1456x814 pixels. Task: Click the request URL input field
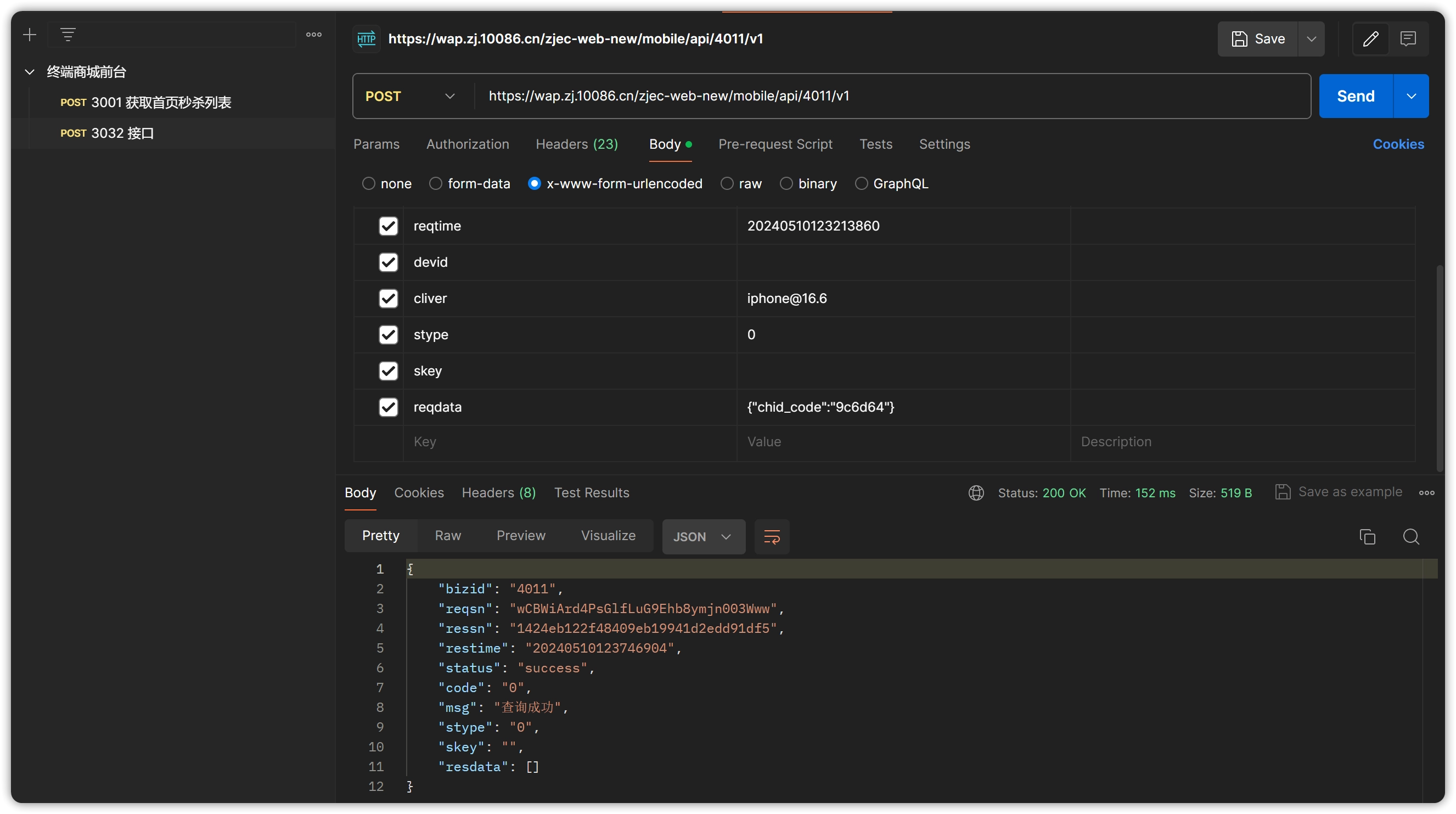892,96
